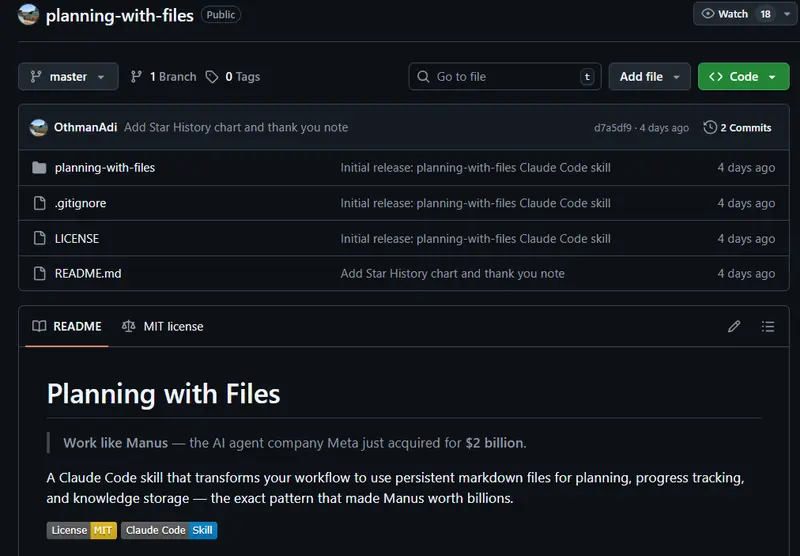Open the README outline list icon
Viewport: 800px width, 556px height.
pos(768,326)
